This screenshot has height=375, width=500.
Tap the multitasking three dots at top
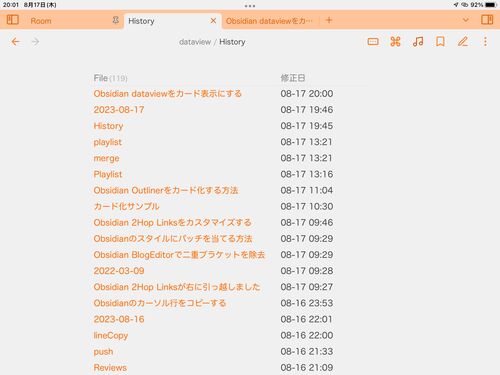[x=250, y=6]
